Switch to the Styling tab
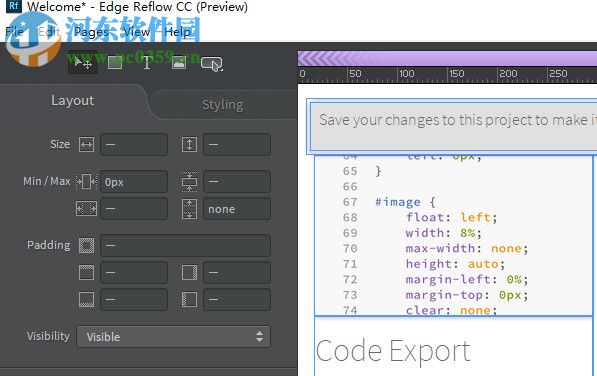Image resolution: width=597 pixels, height=376 pixels. tap(223, 105)
